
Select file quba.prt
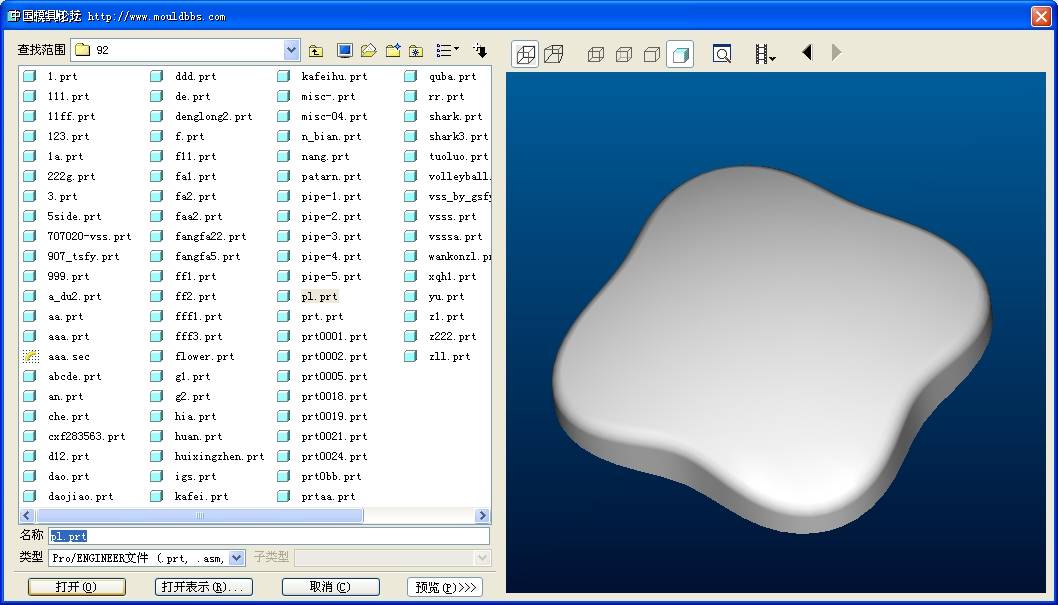point(452,77)
